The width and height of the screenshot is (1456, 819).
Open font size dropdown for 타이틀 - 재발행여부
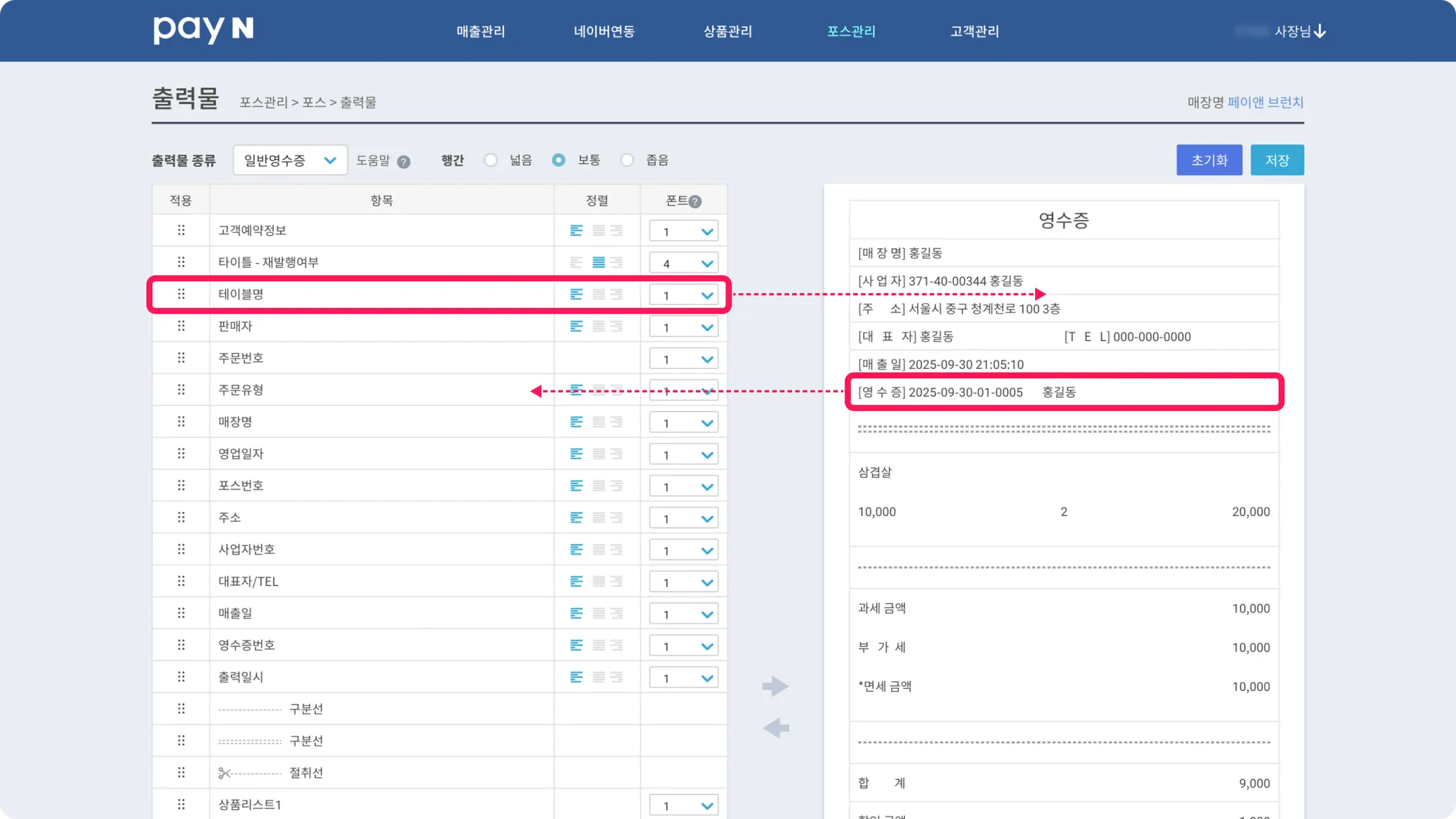(684, 263)
